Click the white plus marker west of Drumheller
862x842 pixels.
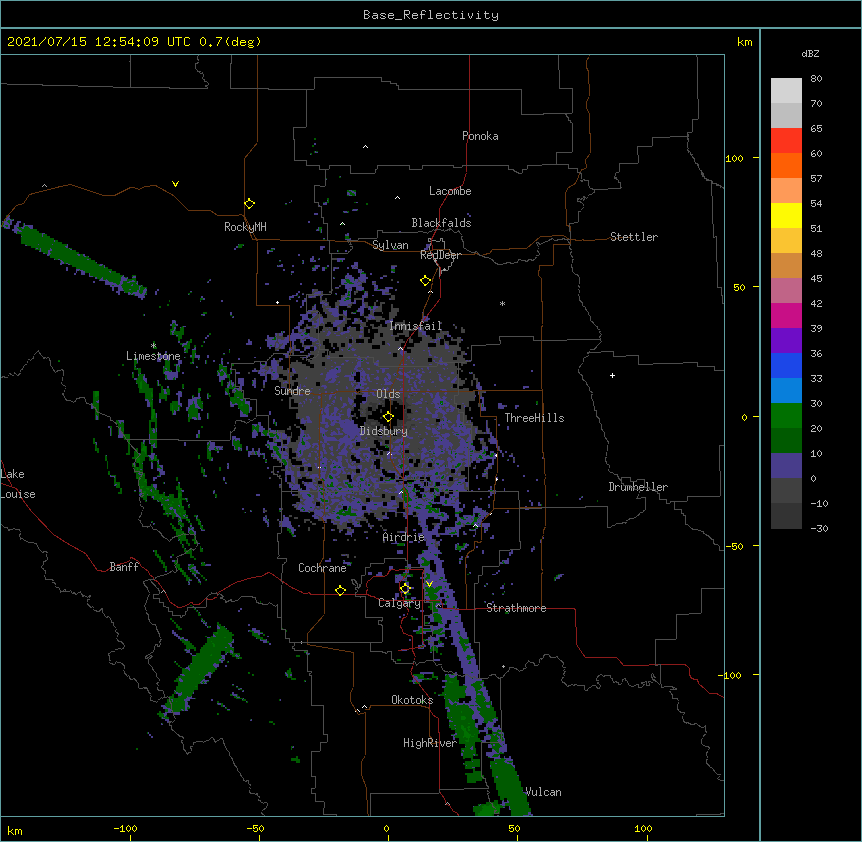click(612, 375)
